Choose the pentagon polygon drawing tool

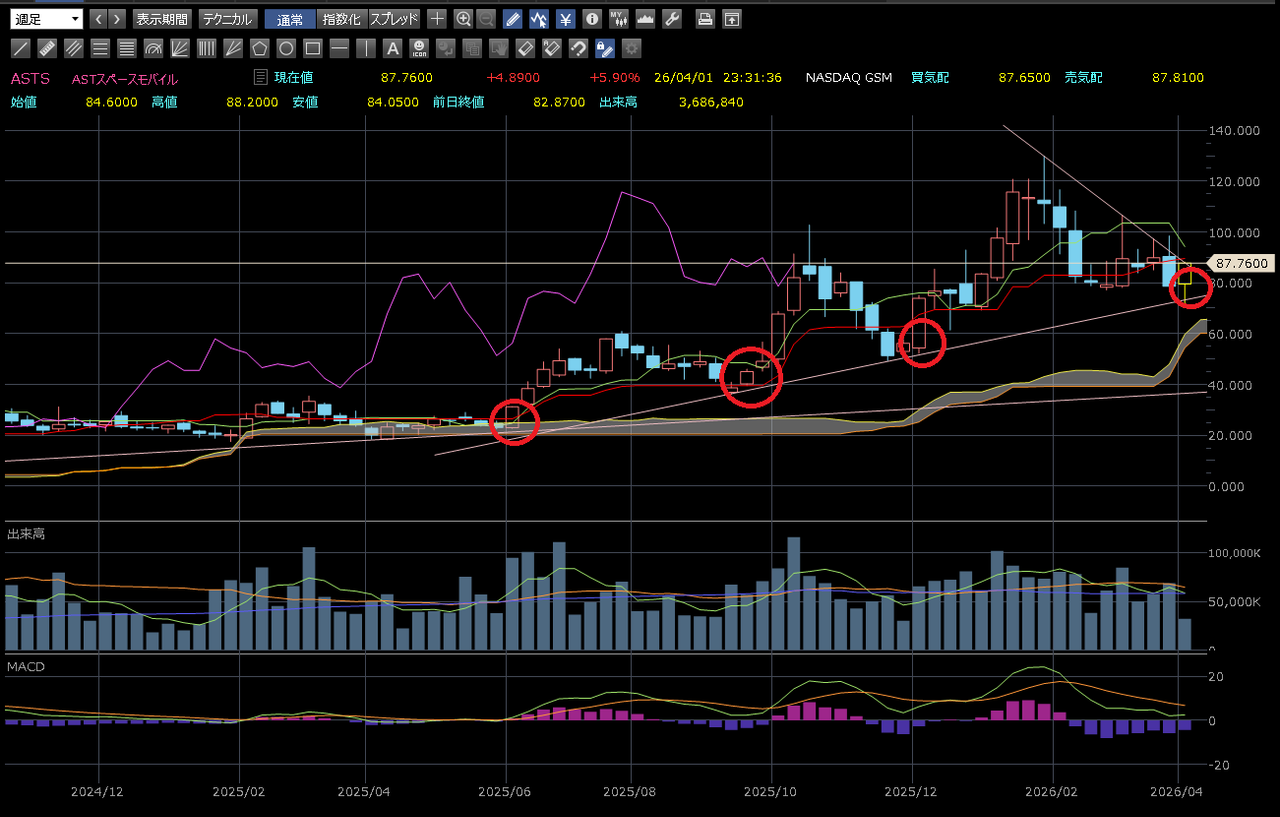coord(259,48)
